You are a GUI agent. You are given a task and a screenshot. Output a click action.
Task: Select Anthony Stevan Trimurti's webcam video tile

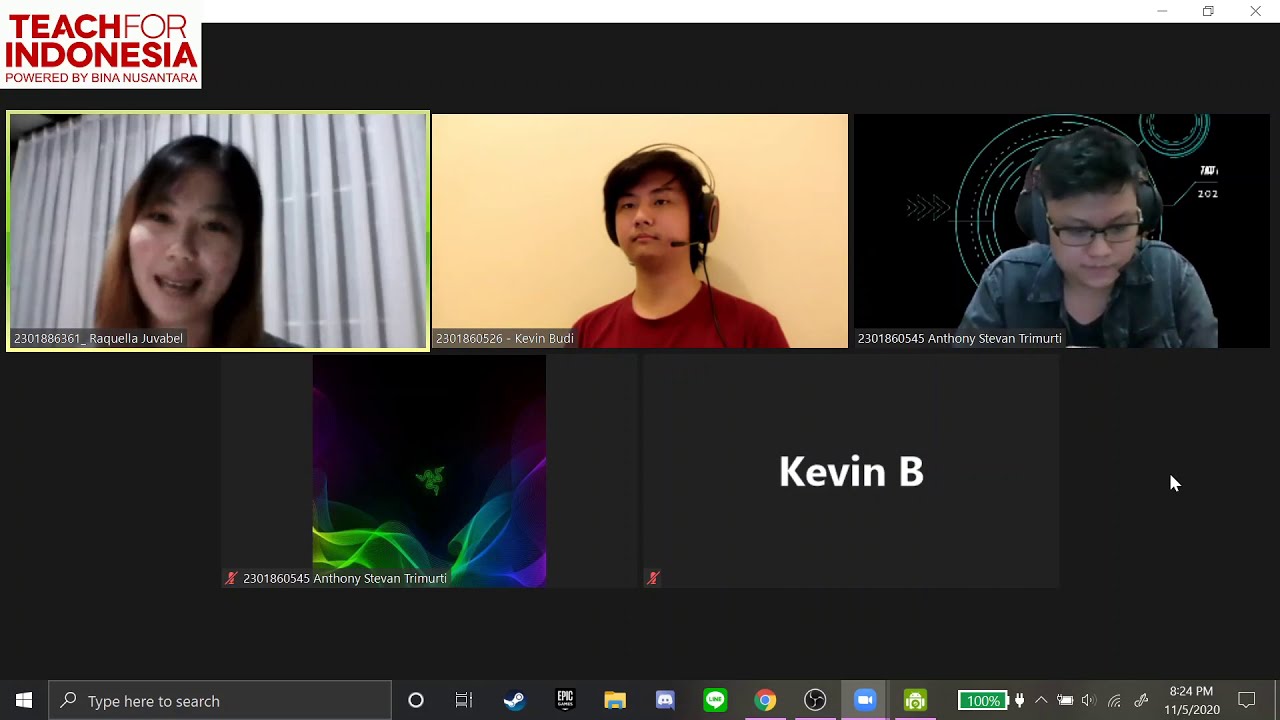[x=1061, y=231]
